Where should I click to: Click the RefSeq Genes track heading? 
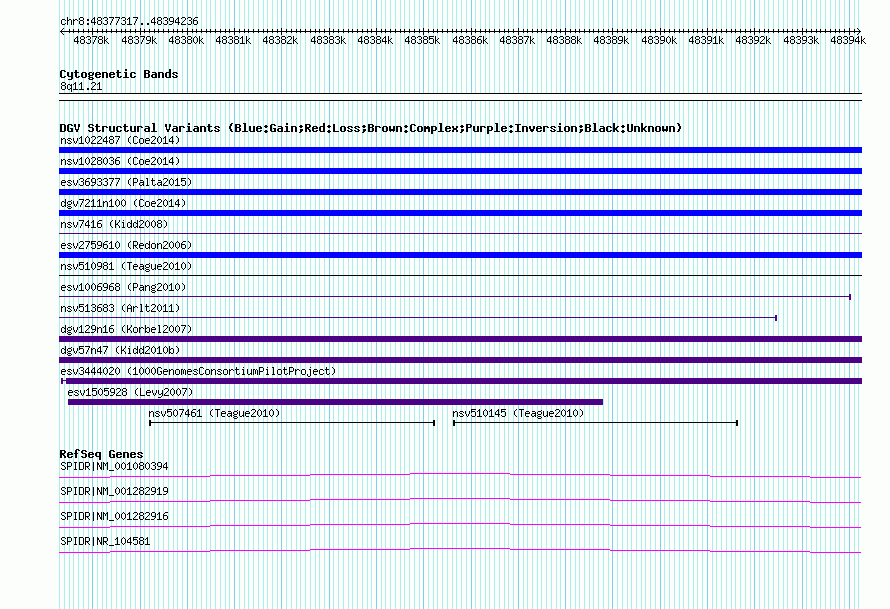[x=101, y=454]
